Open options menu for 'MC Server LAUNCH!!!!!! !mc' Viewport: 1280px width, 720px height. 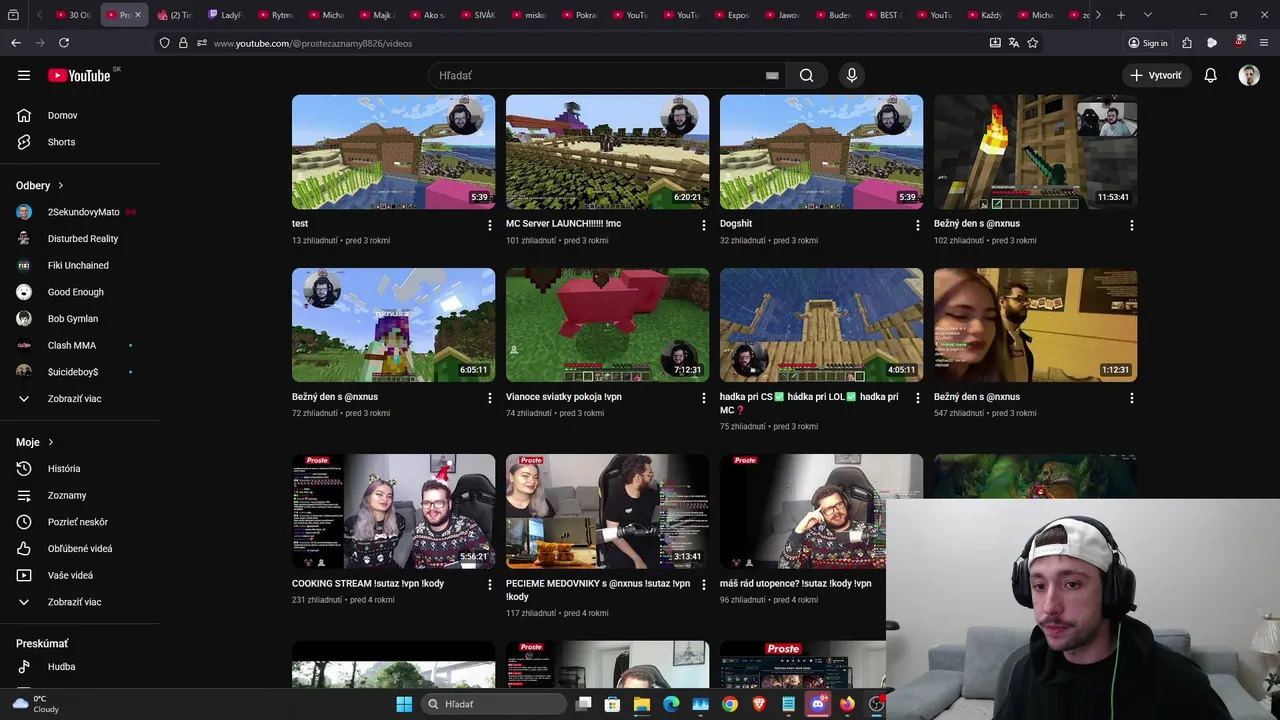[x=703, y=225]
